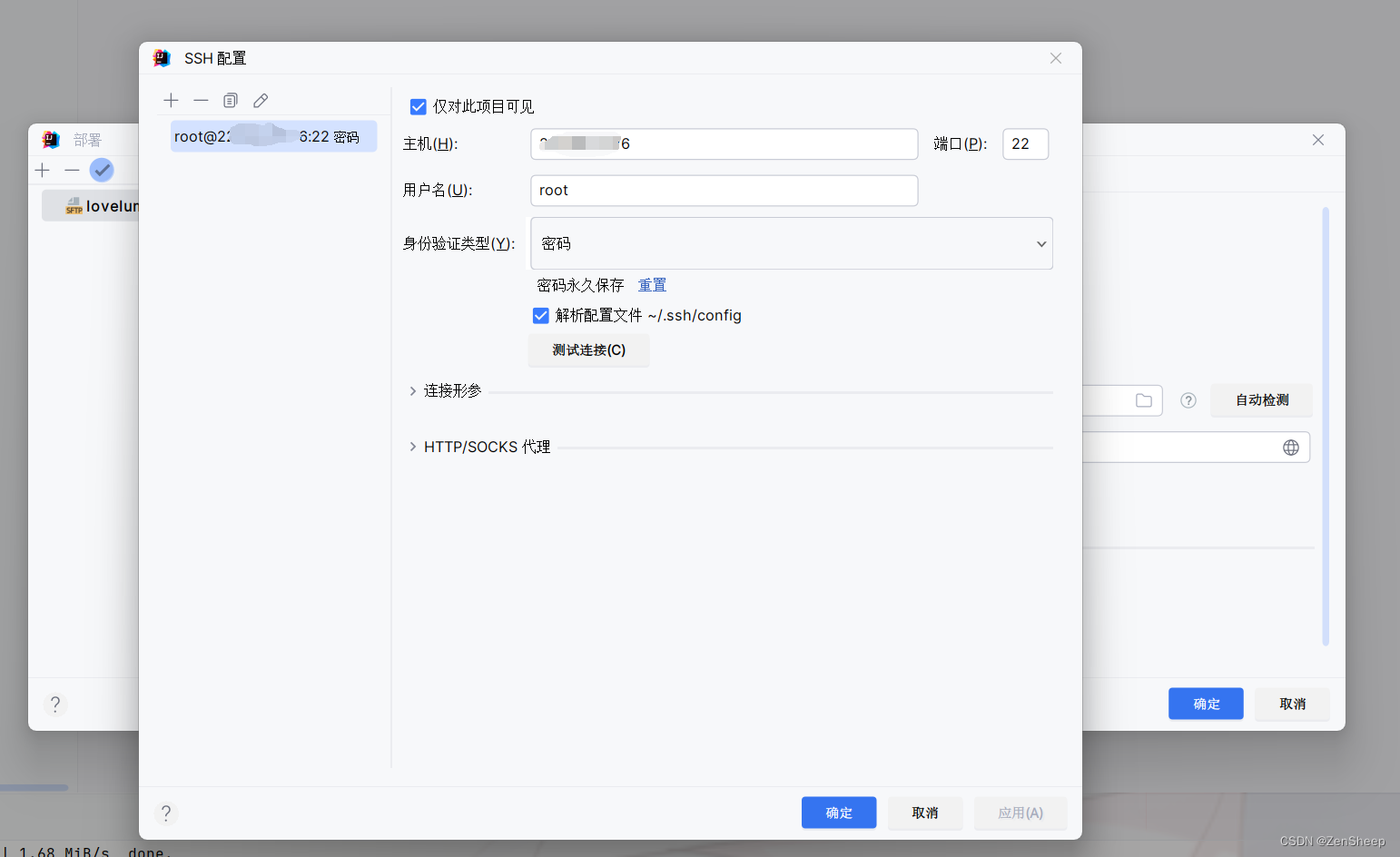Cancel the SSH 配置 dialog

point(925,813)
